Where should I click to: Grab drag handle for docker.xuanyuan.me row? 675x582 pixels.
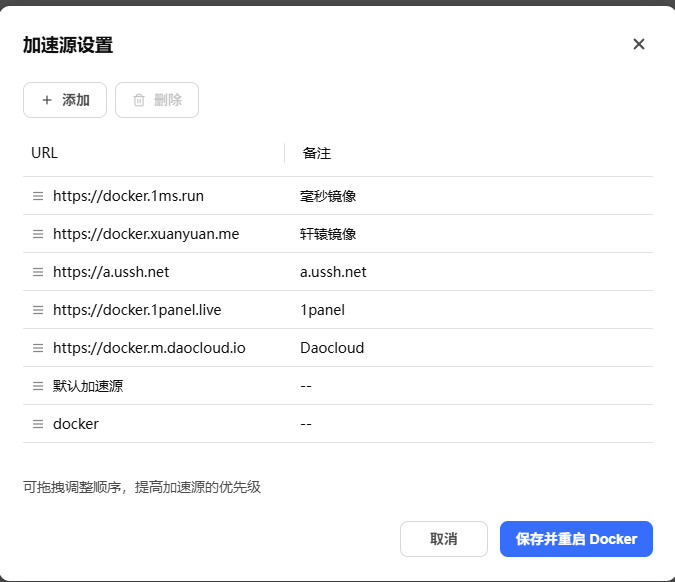pos(38,234)
